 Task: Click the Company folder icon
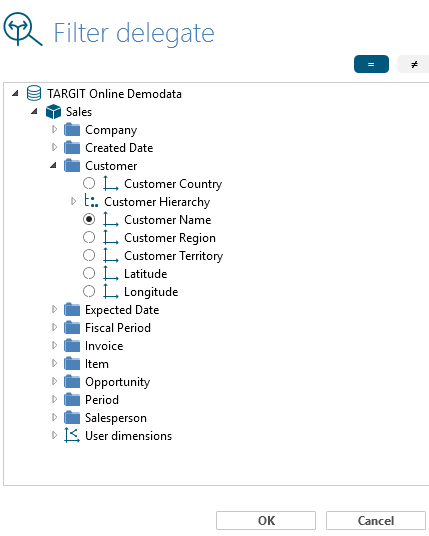tap(72, 130)
